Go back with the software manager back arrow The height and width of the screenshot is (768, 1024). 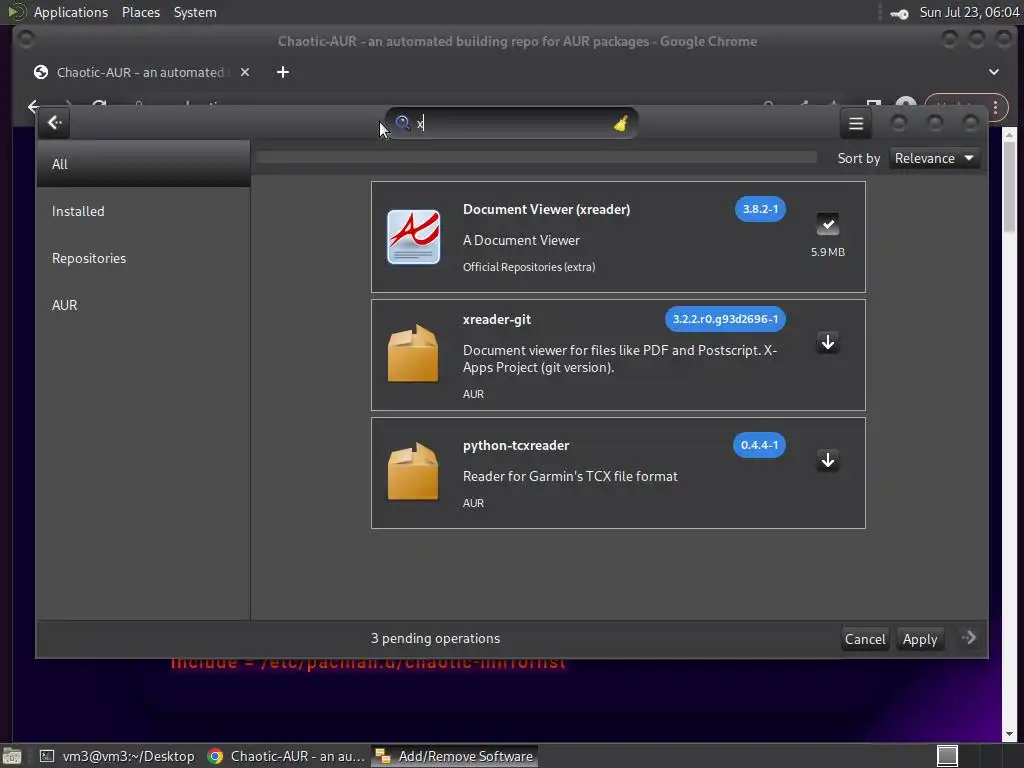[55, 123]
